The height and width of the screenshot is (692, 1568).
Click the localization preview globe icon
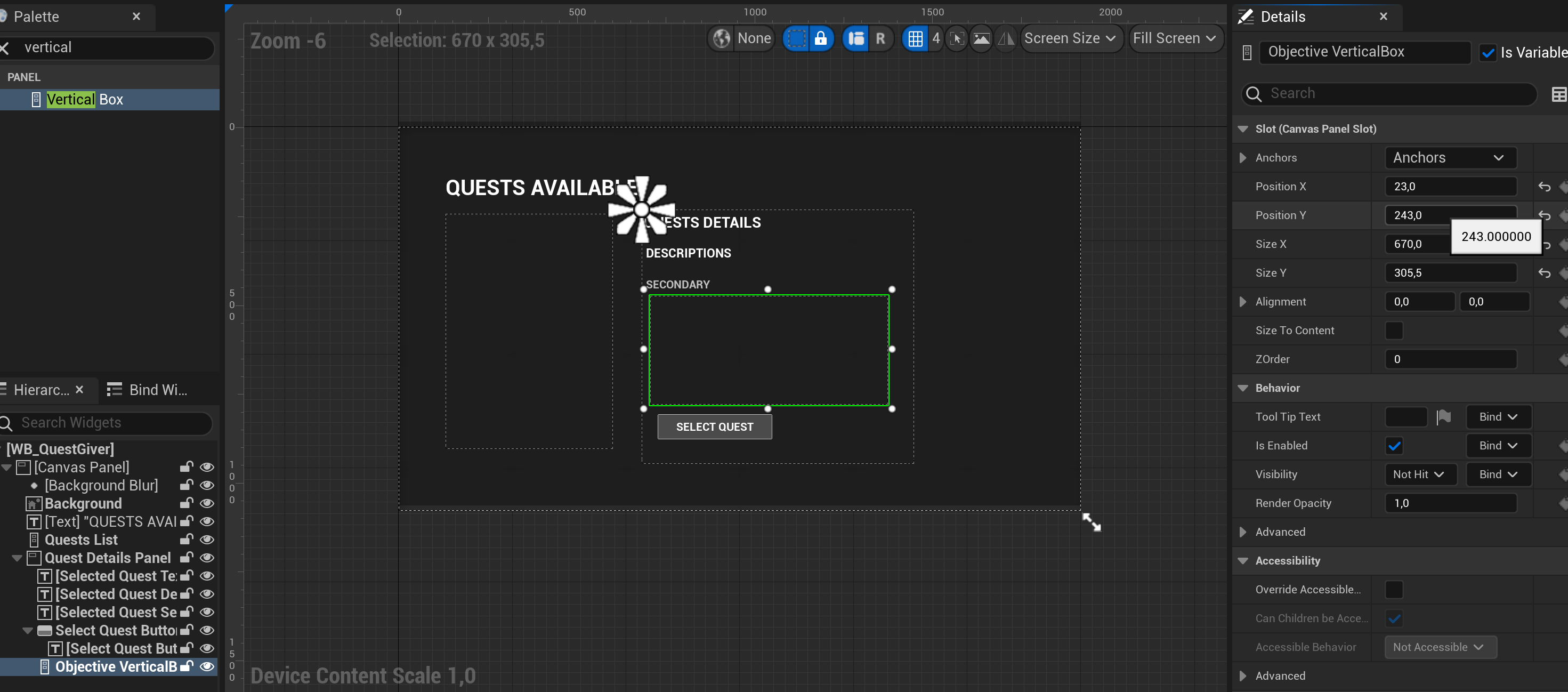(x=721, y=38)
